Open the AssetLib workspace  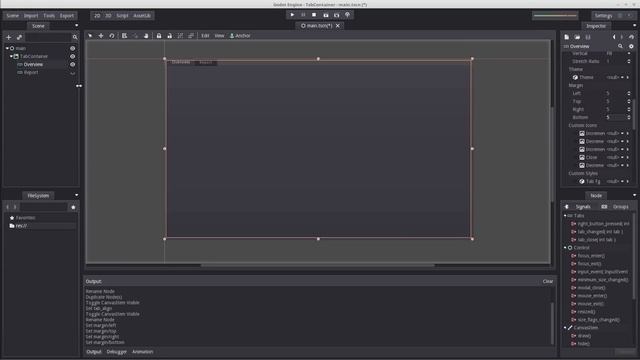coord(142,16)
